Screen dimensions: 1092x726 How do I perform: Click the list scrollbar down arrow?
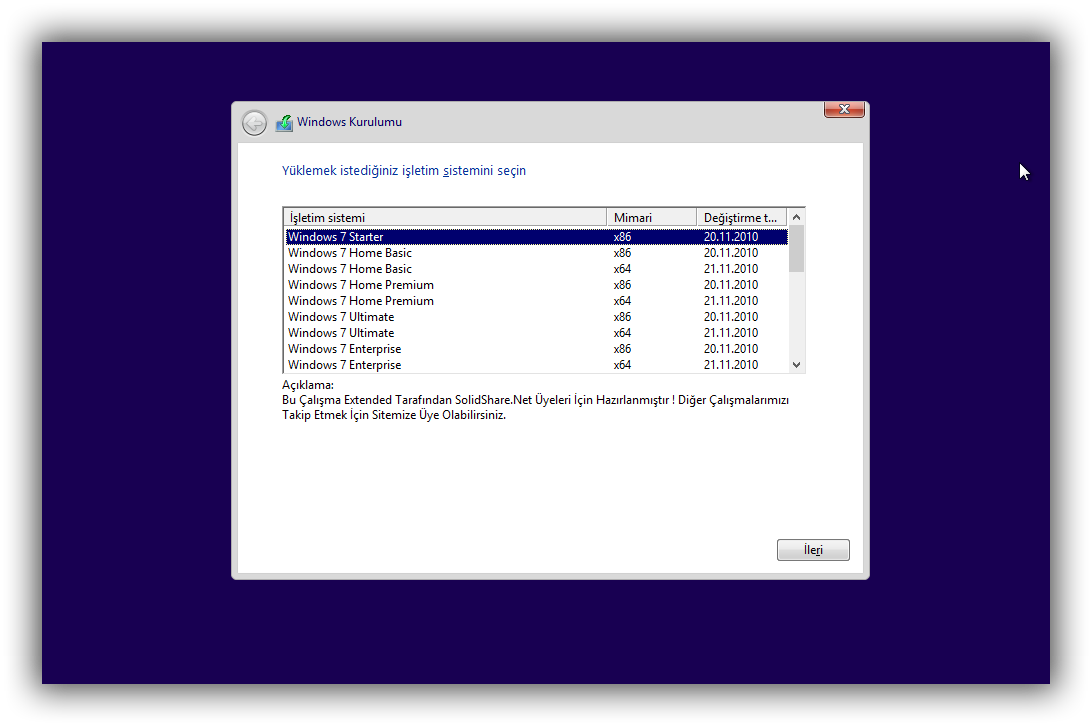[796, 364]
